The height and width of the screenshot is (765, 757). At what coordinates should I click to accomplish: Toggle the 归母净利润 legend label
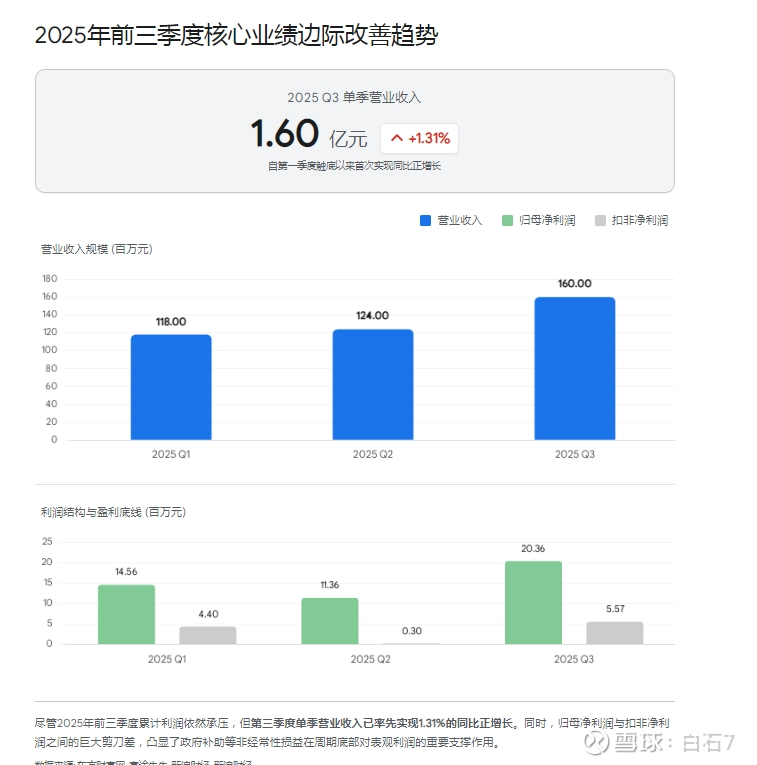(547, 221)
